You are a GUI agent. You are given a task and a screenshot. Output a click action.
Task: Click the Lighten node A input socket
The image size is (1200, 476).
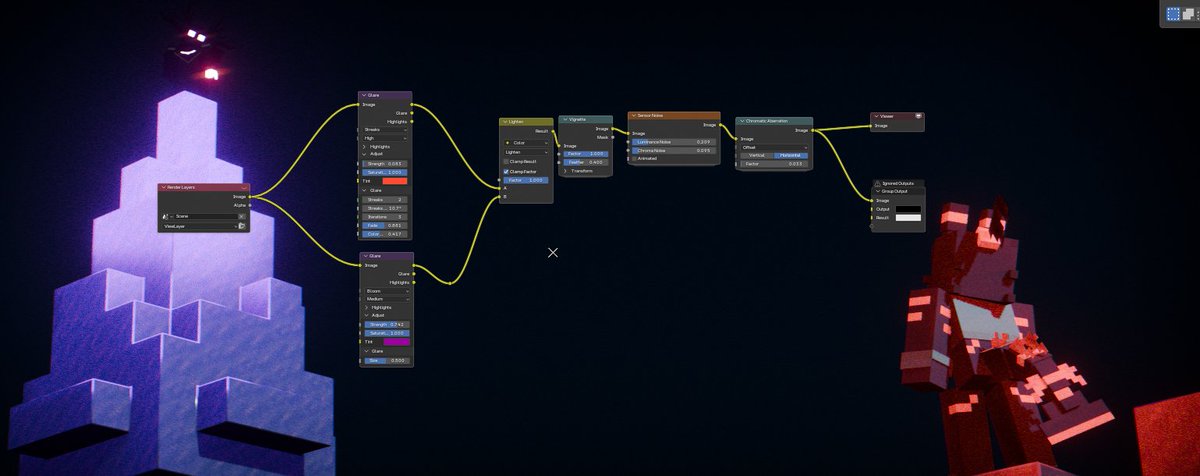499,188
